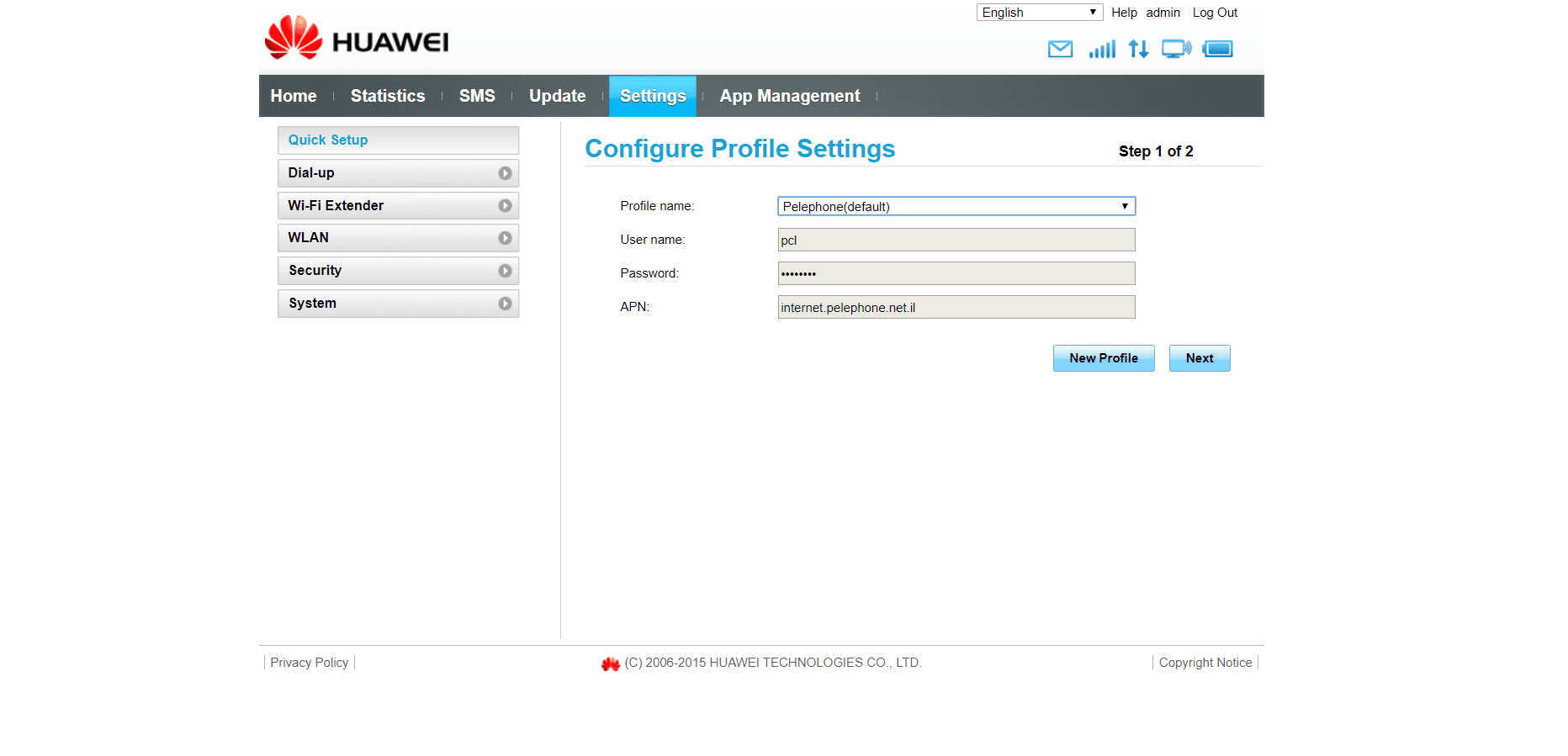Open the Update tab
This screenshot has width=1568, height=756.
point(557,96)
